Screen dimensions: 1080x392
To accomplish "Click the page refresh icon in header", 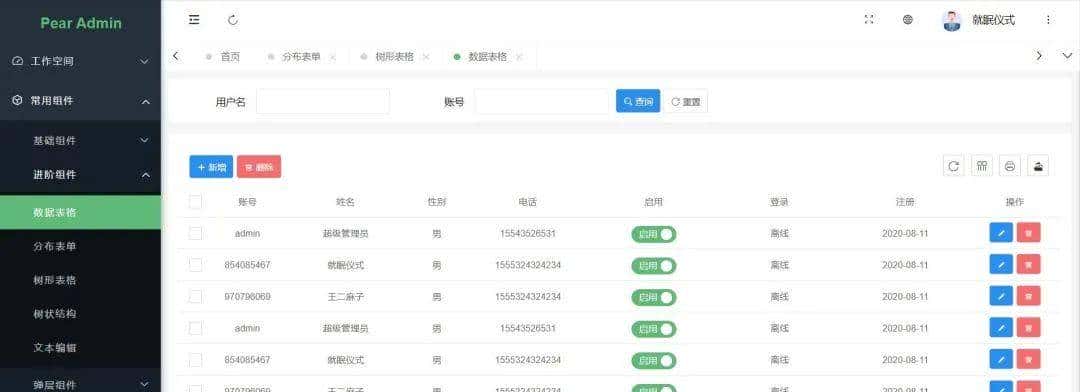I will [x=233, y=20].
